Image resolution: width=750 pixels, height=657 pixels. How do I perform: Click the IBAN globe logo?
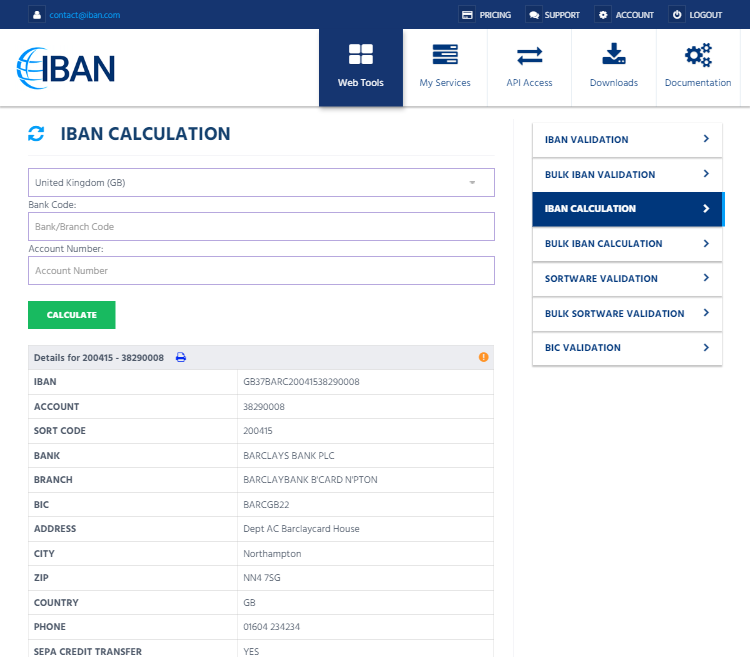tap(66, 67)
